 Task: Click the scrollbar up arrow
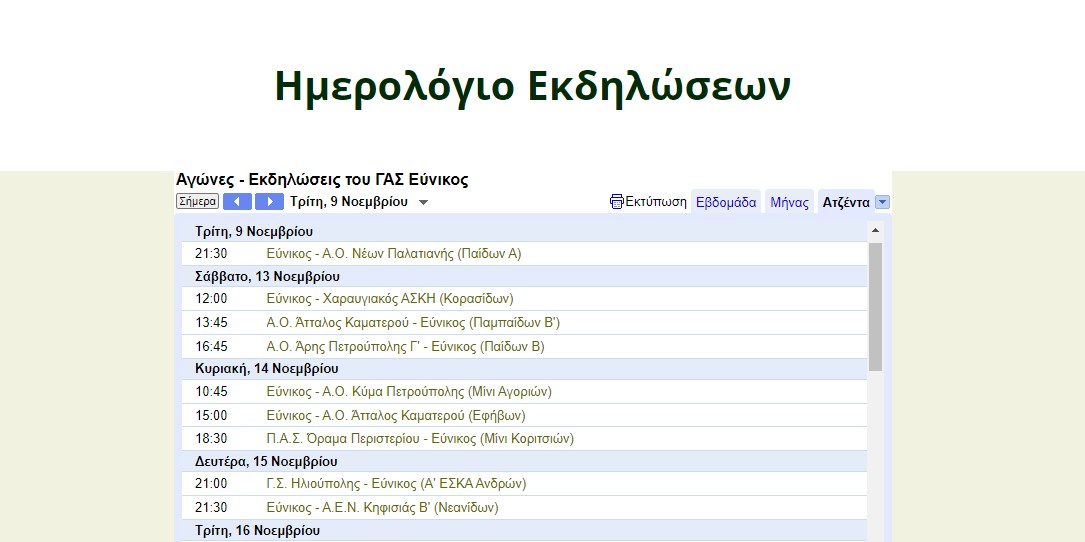pos(876,231)
